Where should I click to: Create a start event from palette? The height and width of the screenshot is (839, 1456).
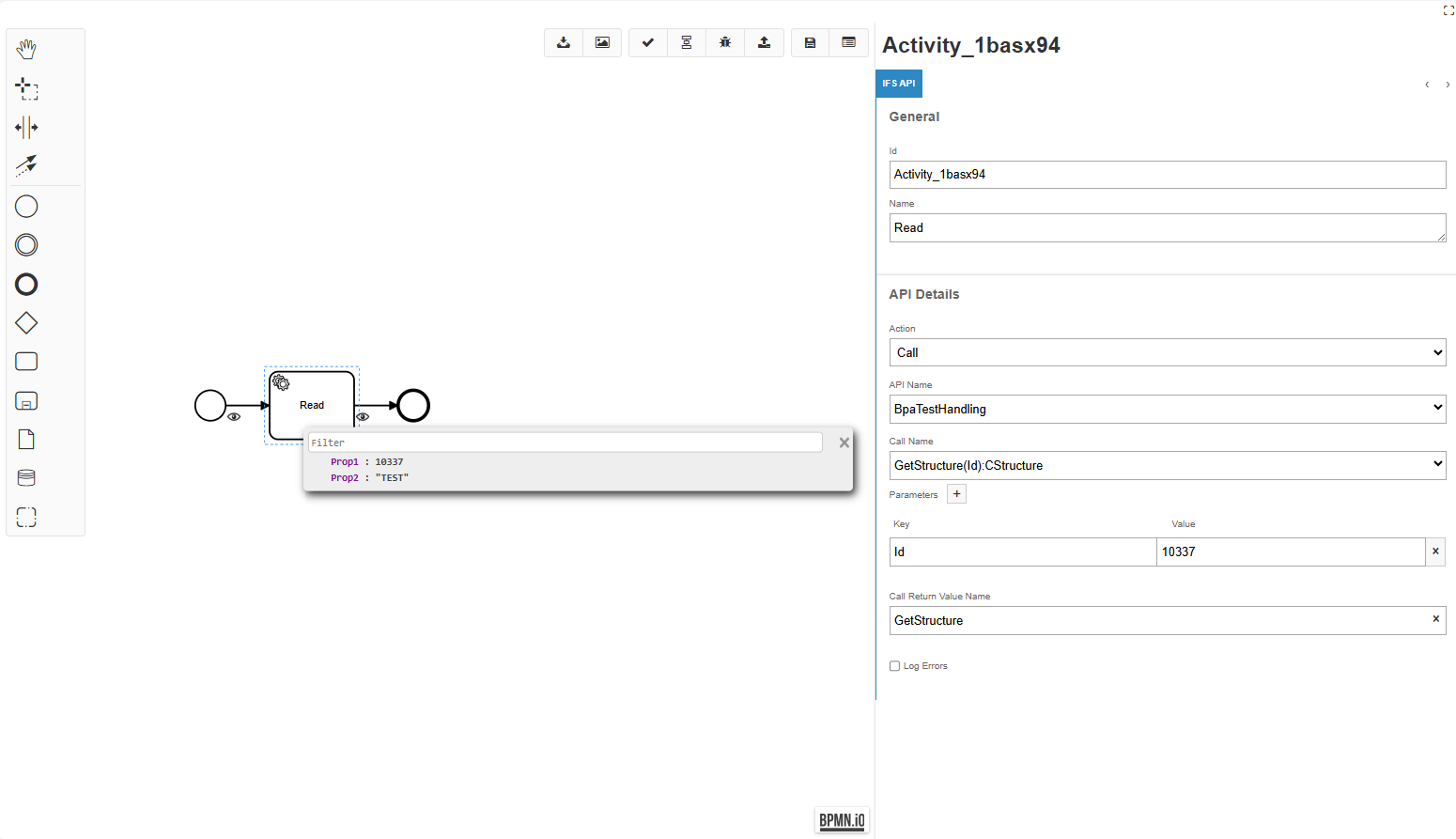[x=26, y=206]
